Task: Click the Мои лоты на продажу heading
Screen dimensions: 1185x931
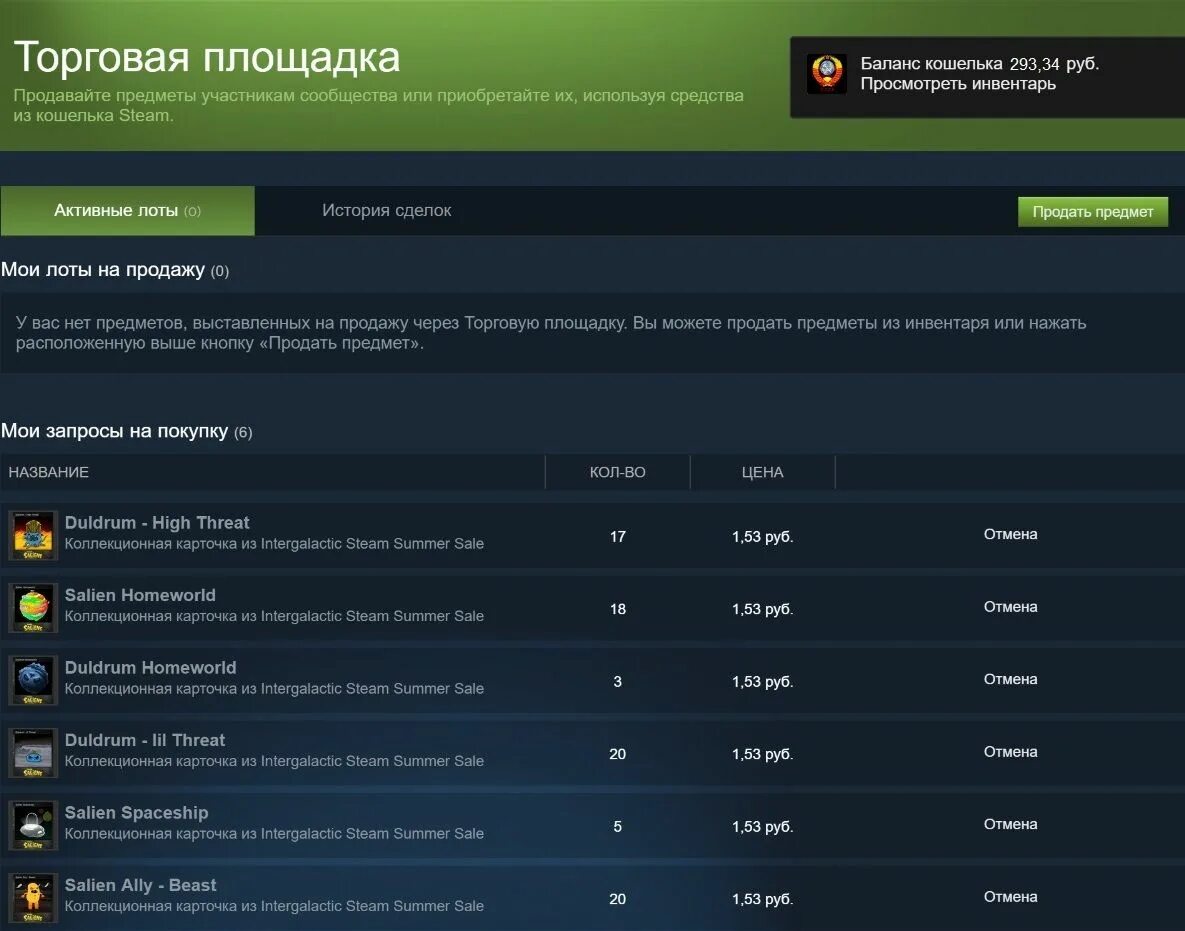Action: [x=103, y=270]
